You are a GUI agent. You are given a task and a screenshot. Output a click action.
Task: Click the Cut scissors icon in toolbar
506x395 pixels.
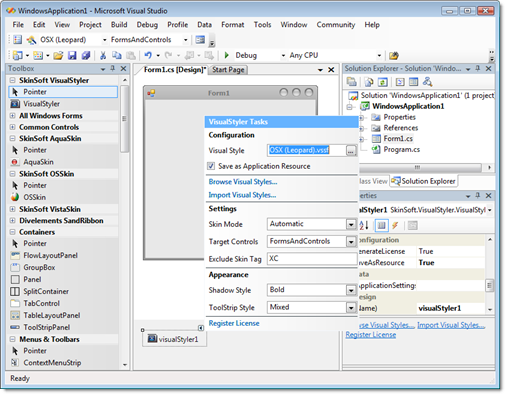click(x=103, y=55)
